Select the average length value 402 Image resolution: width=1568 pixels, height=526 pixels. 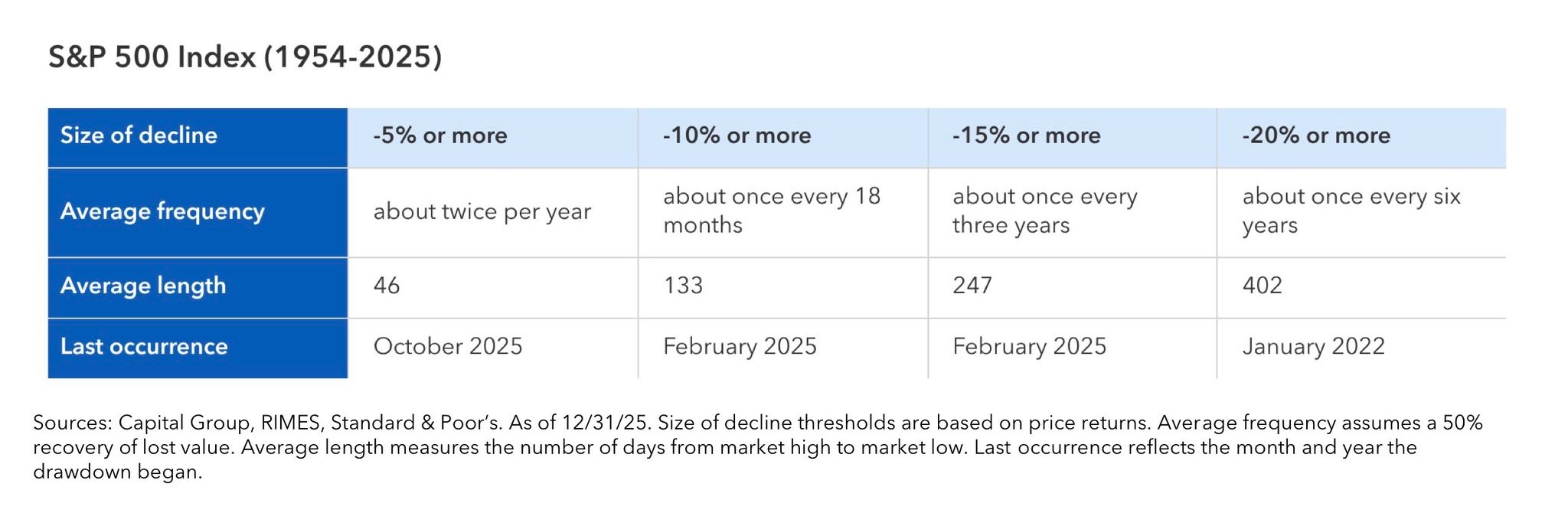pyautogui.click(x=1262, y=286)
